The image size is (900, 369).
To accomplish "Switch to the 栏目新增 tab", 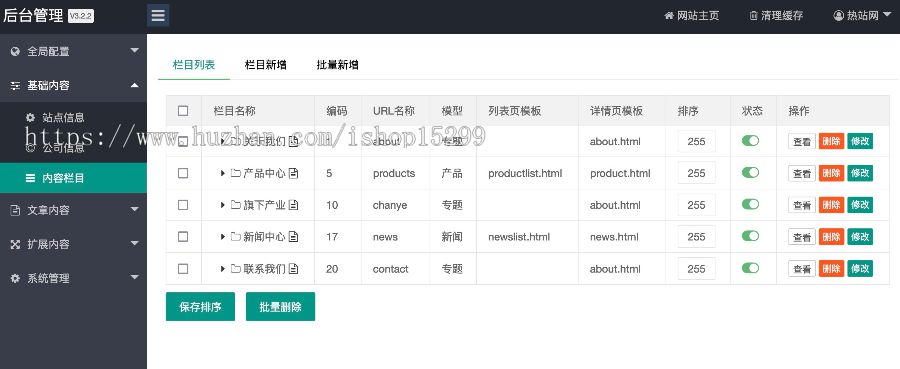I will pyautogui.click(x=266, y=65).
